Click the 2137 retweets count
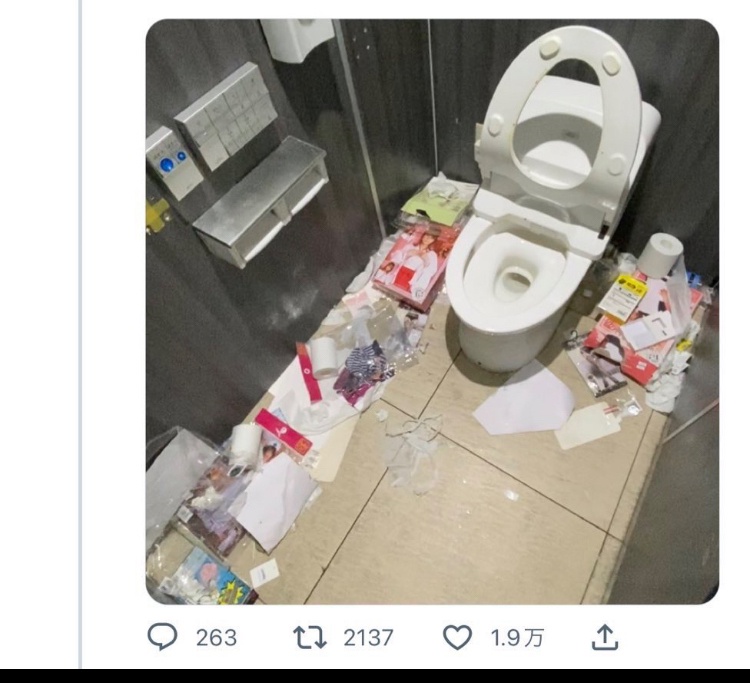This screenshot has width=750, height=683. point(368,638)
